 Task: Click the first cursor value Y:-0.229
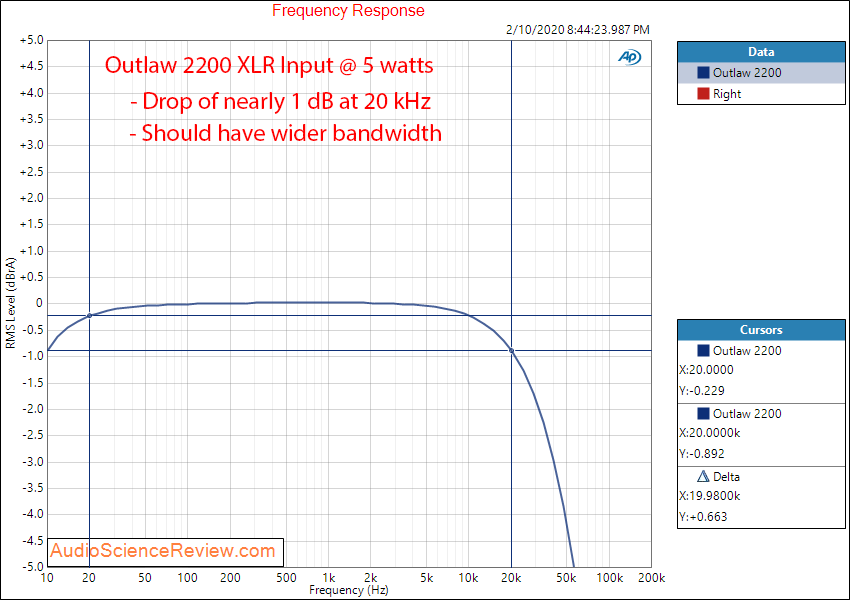702,391
